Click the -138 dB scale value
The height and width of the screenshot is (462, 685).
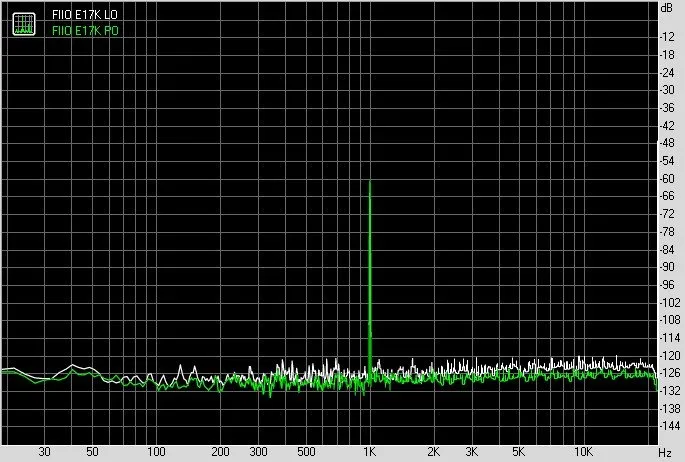coord(669,409)
